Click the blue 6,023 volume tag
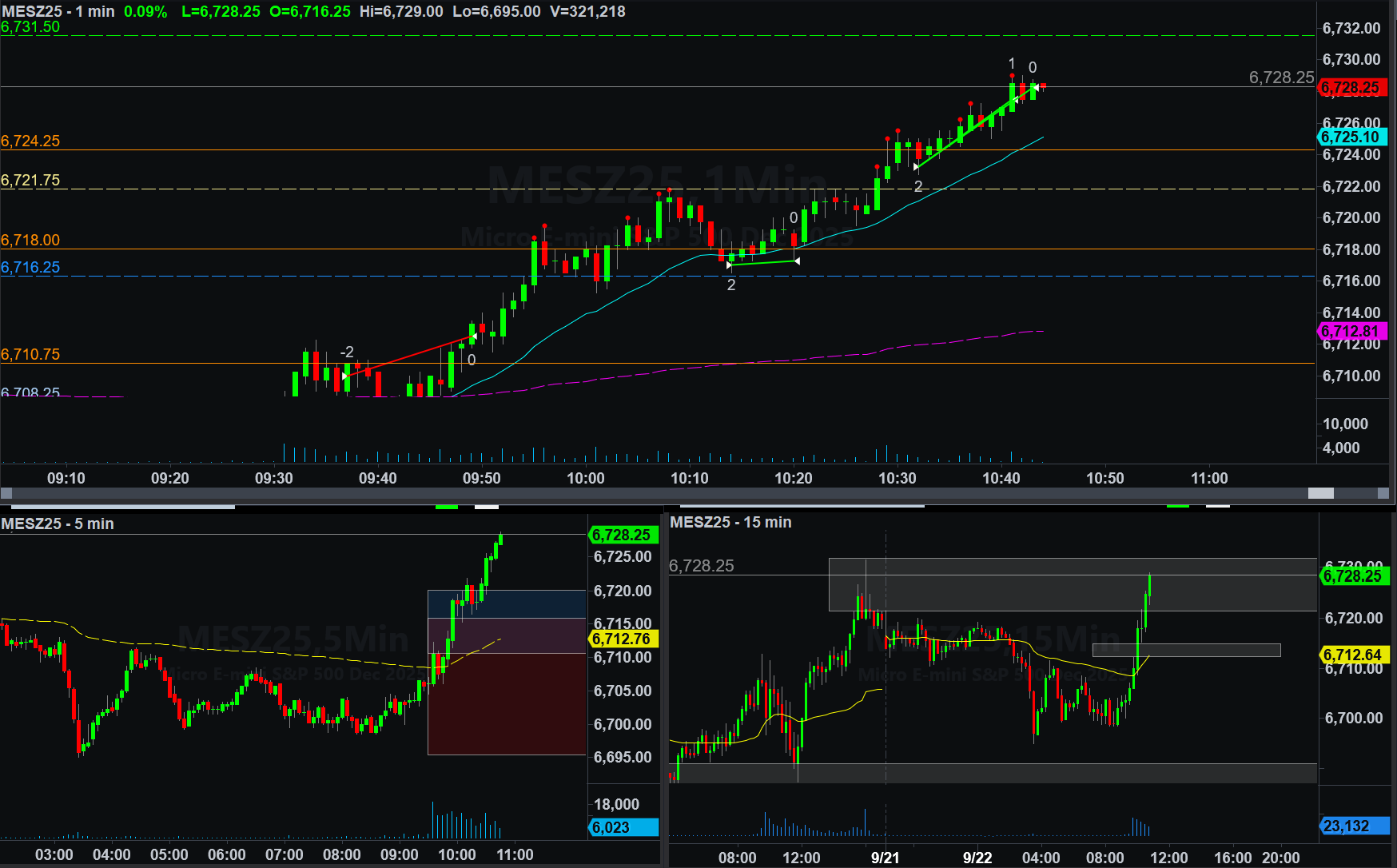Viewport: 1397px width, 868px height. click(623, 827)
